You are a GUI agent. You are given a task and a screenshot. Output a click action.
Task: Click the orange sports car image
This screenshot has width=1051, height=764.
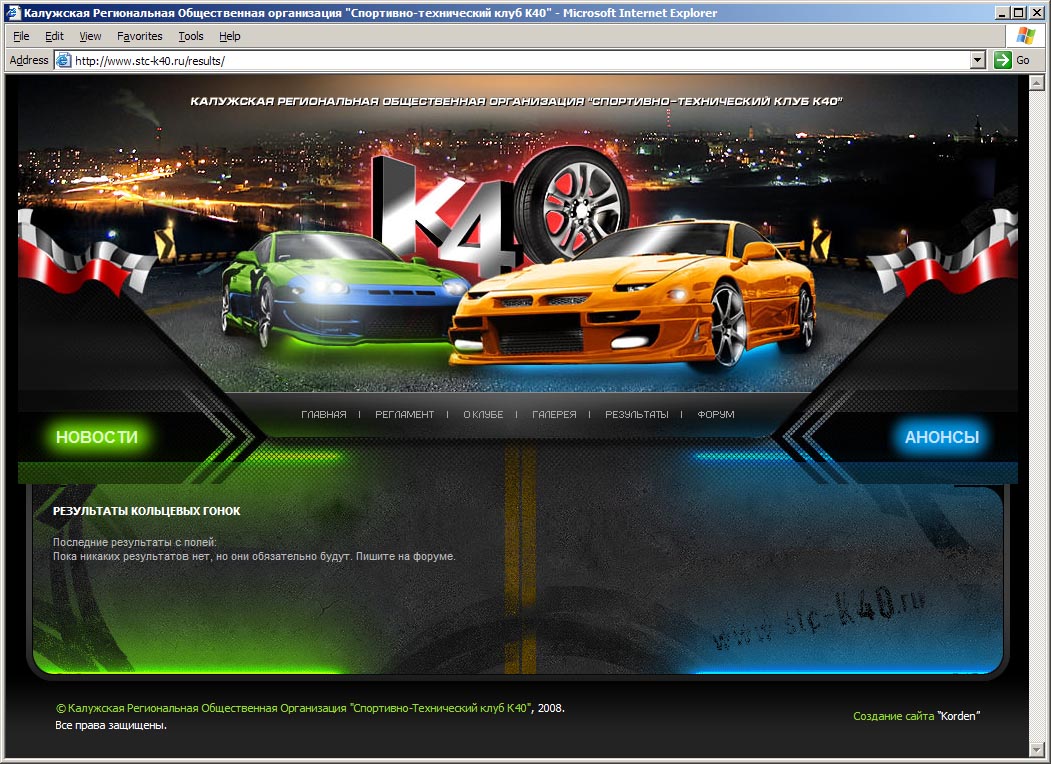[x=633, y=295]
